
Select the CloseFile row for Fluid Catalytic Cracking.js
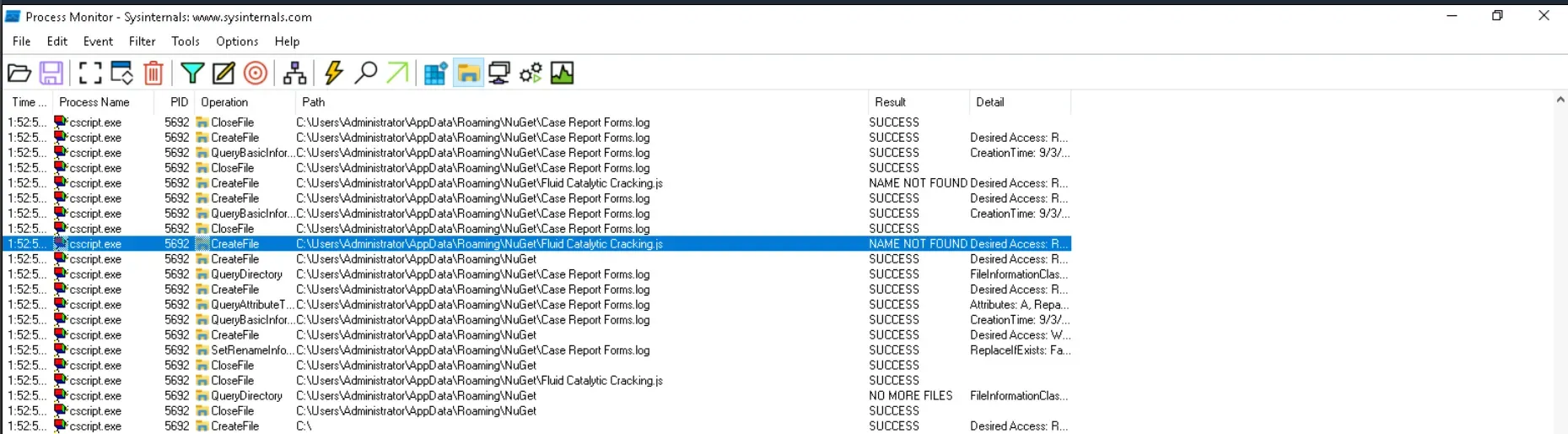coord(538,381)
